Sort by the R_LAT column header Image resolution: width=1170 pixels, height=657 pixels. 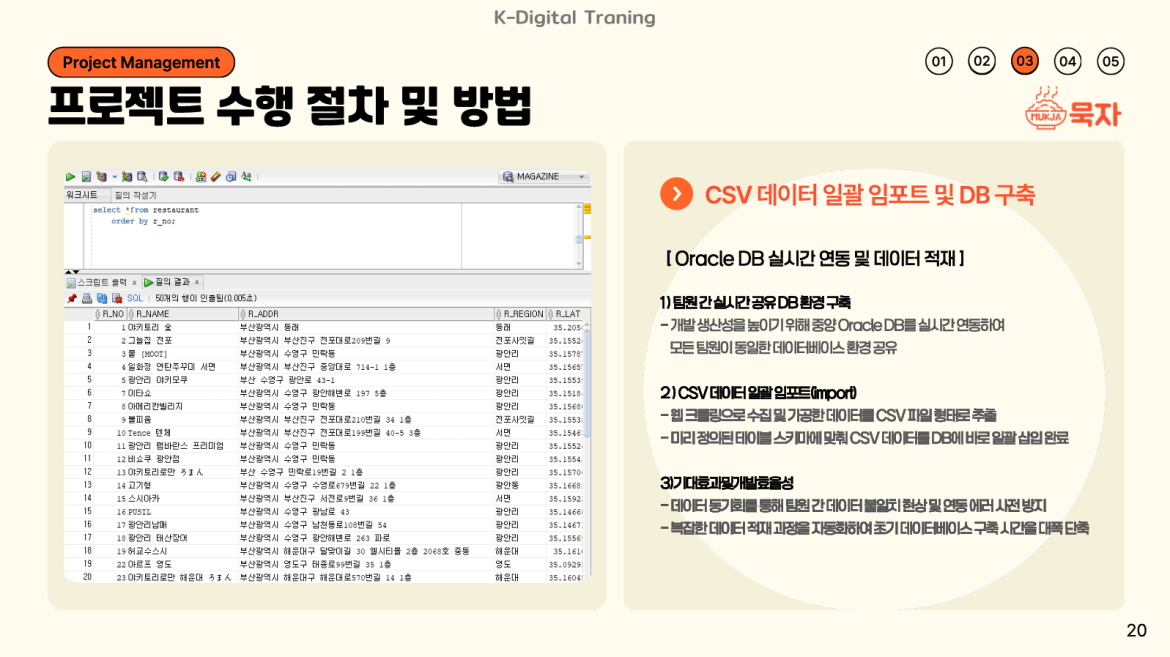(567, 314)
